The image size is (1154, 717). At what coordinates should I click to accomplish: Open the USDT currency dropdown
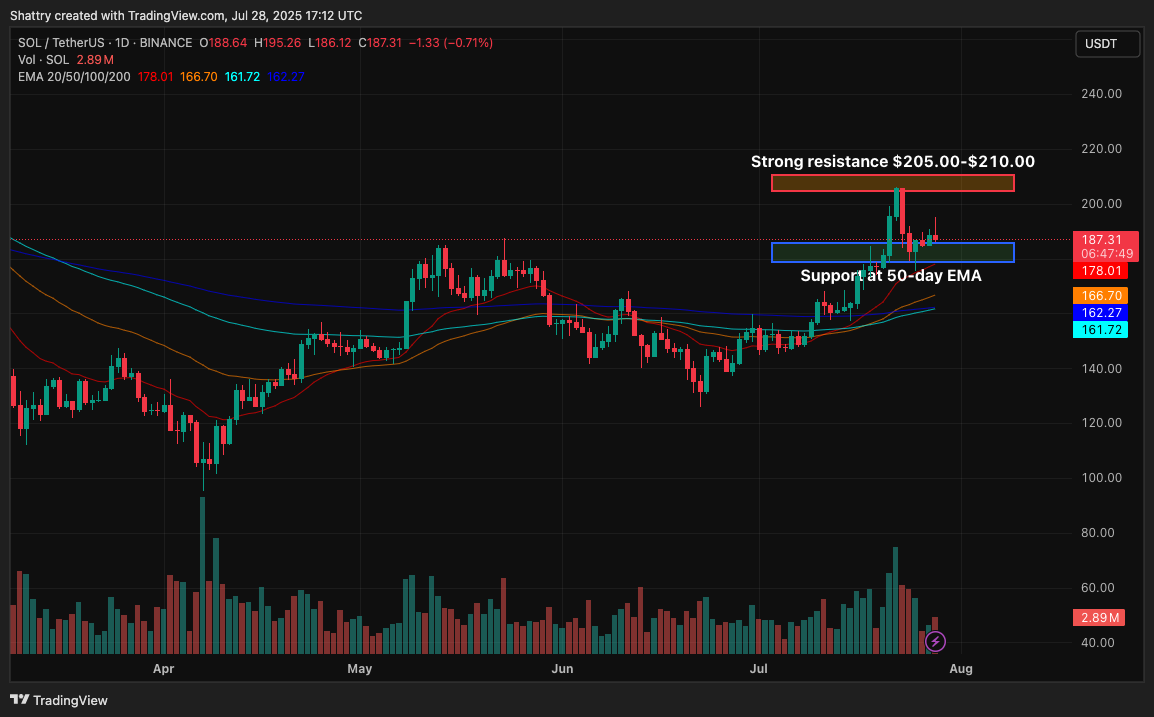[1107, 43]
